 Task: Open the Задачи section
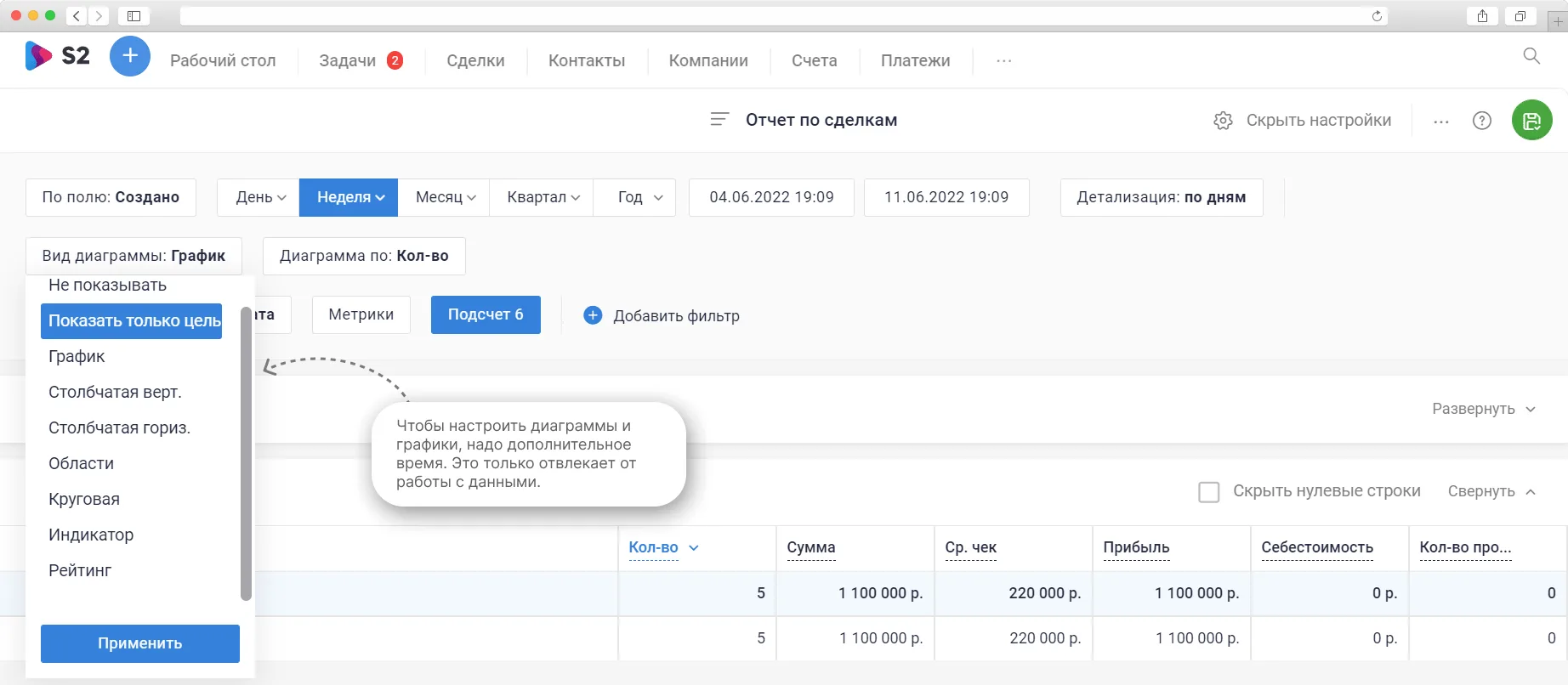[x=347, y=60]
